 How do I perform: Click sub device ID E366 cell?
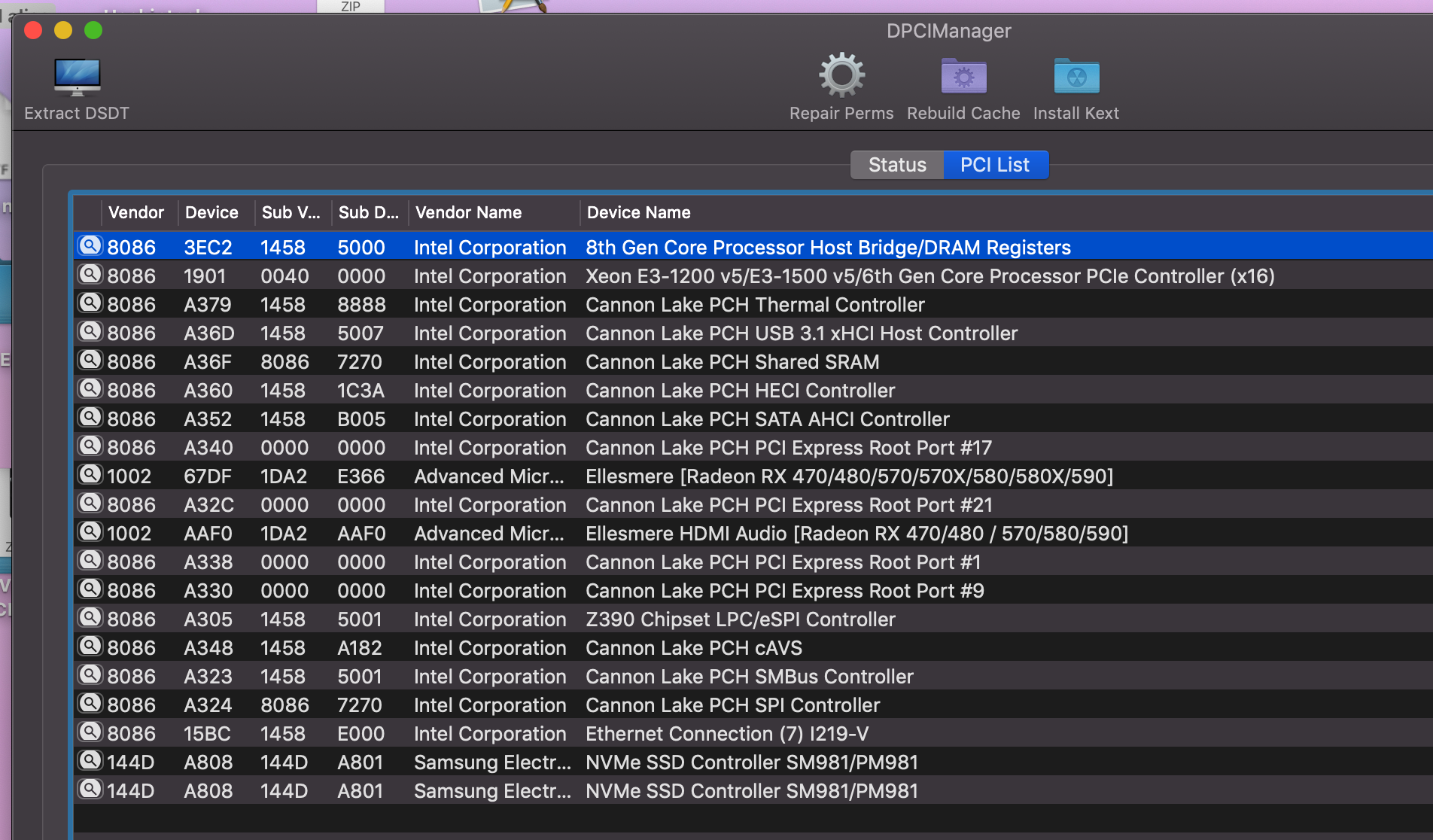361,476
